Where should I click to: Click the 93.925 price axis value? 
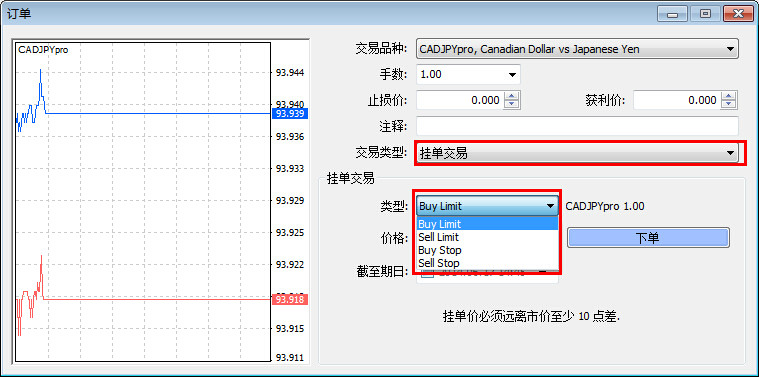290,232
